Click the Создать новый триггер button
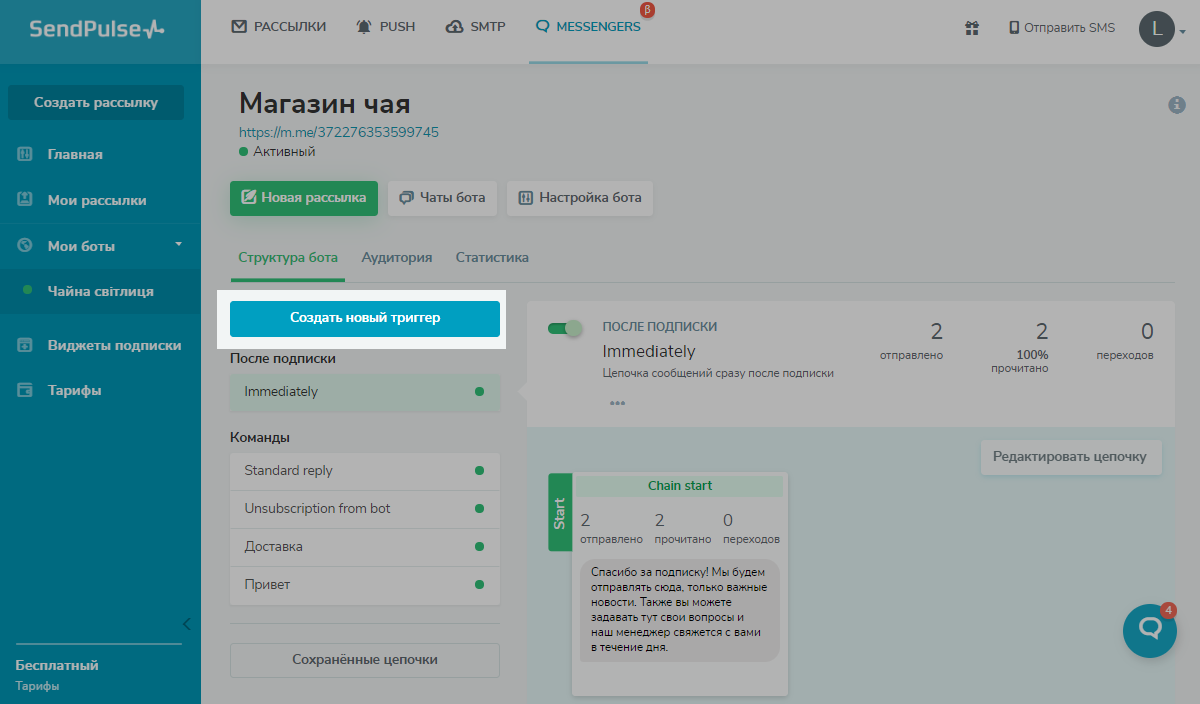Viewport: 1200px width, 704px height. (x=365, y=318)
